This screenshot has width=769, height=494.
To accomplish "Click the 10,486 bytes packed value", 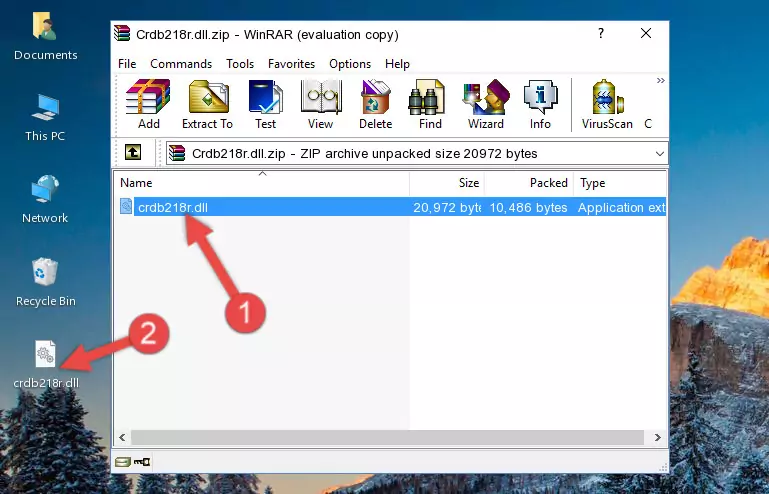I will tap(528, 208).
